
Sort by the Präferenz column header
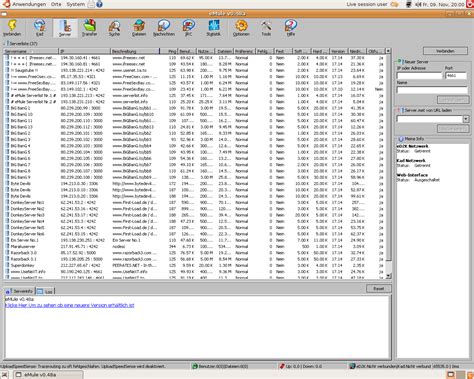pos(244,51)
